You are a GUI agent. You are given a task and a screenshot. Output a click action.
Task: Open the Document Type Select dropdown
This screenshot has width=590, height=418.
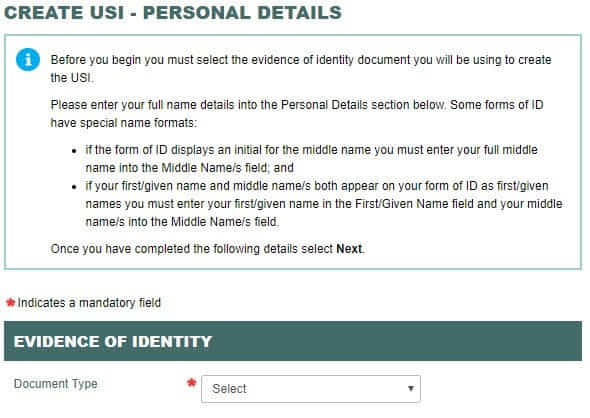[x=311, y=389]
